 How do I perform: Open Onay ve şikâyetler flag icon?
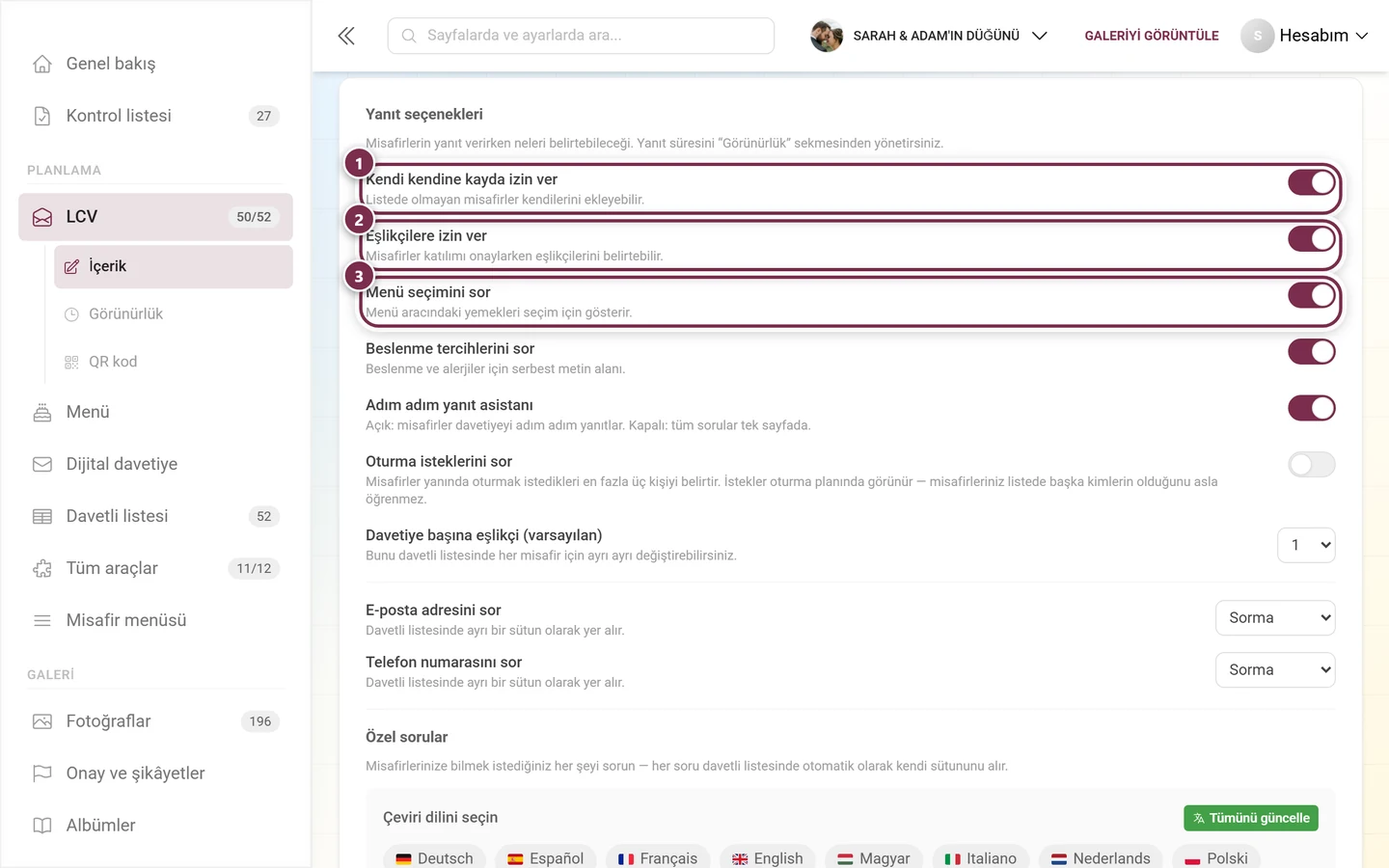click(x=42, y=773)
